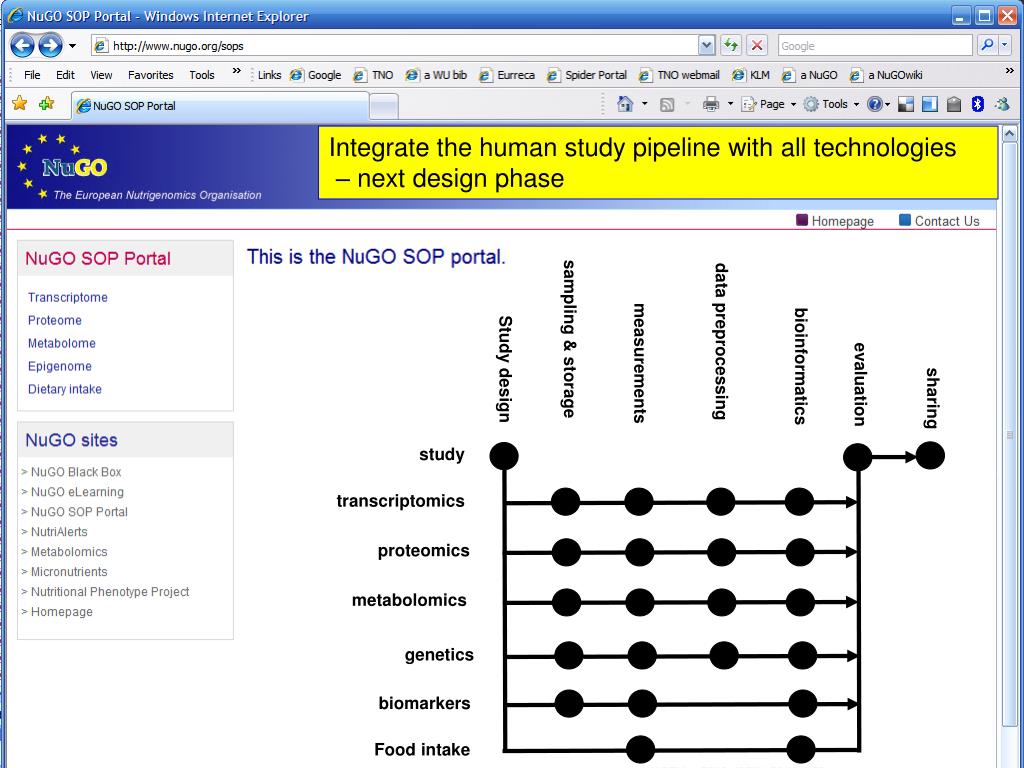This screenshot has height=768, width=1024.
Task: Expand the menu bar overflow chevron
Action: [x=236, y=71]
